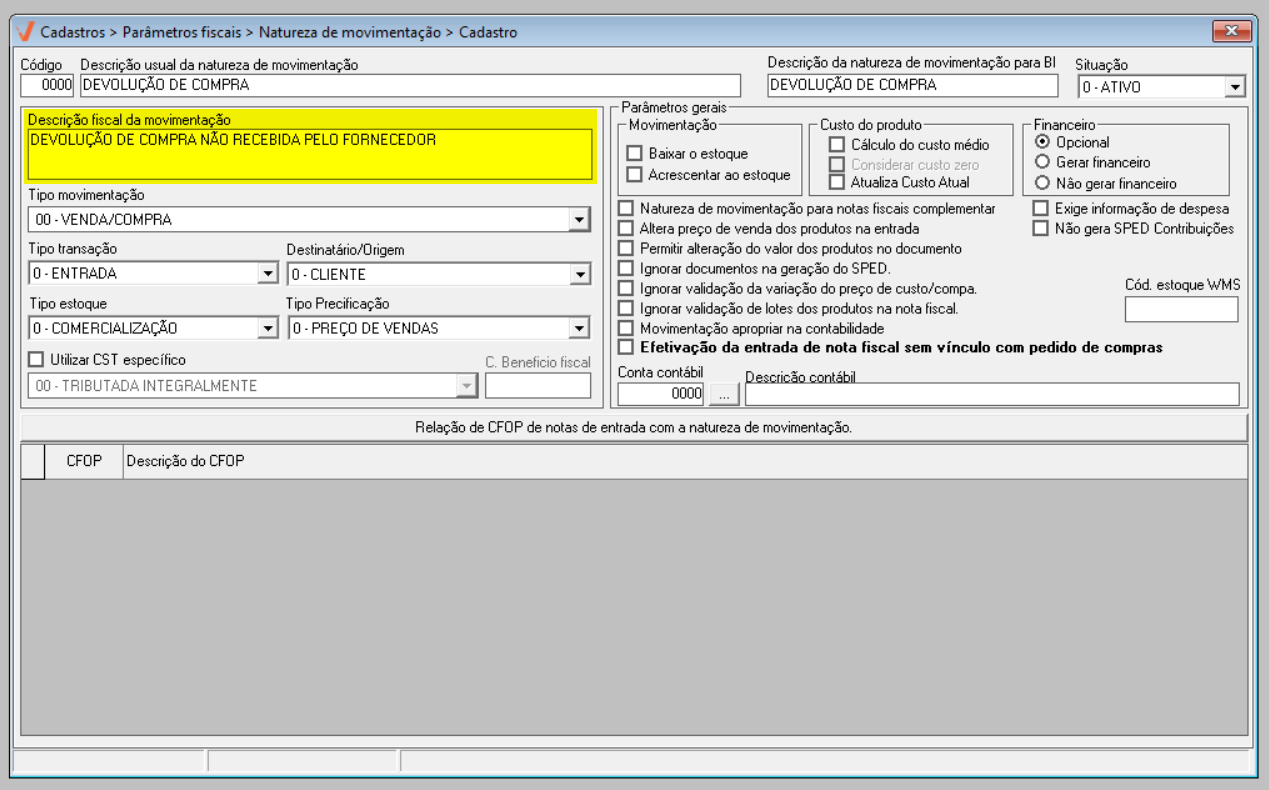This screenshot has width=1269, height=790.
Task: Choose Não gerar financeiro radio button
Action: (x=1042, y=183)
